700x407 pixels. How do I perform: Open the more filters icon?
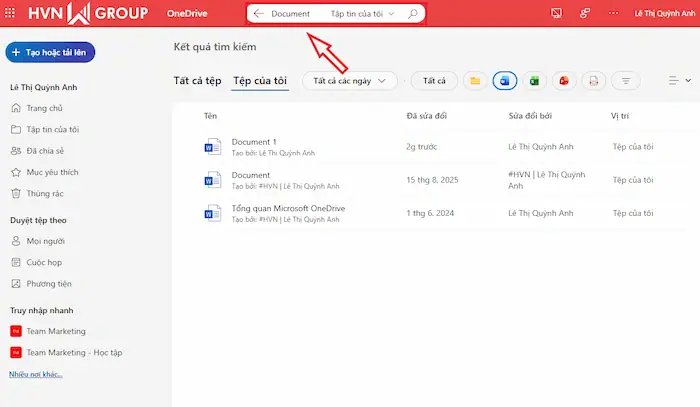coord(626,81)
